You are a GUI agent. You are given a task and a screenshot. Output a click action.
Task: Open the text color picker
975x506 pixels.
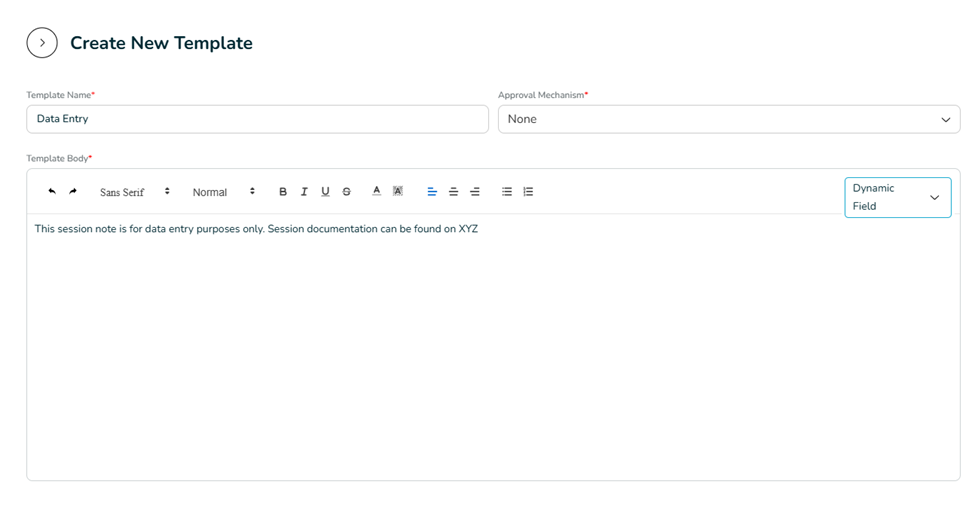pyautogui.click(x=376, y=191)
